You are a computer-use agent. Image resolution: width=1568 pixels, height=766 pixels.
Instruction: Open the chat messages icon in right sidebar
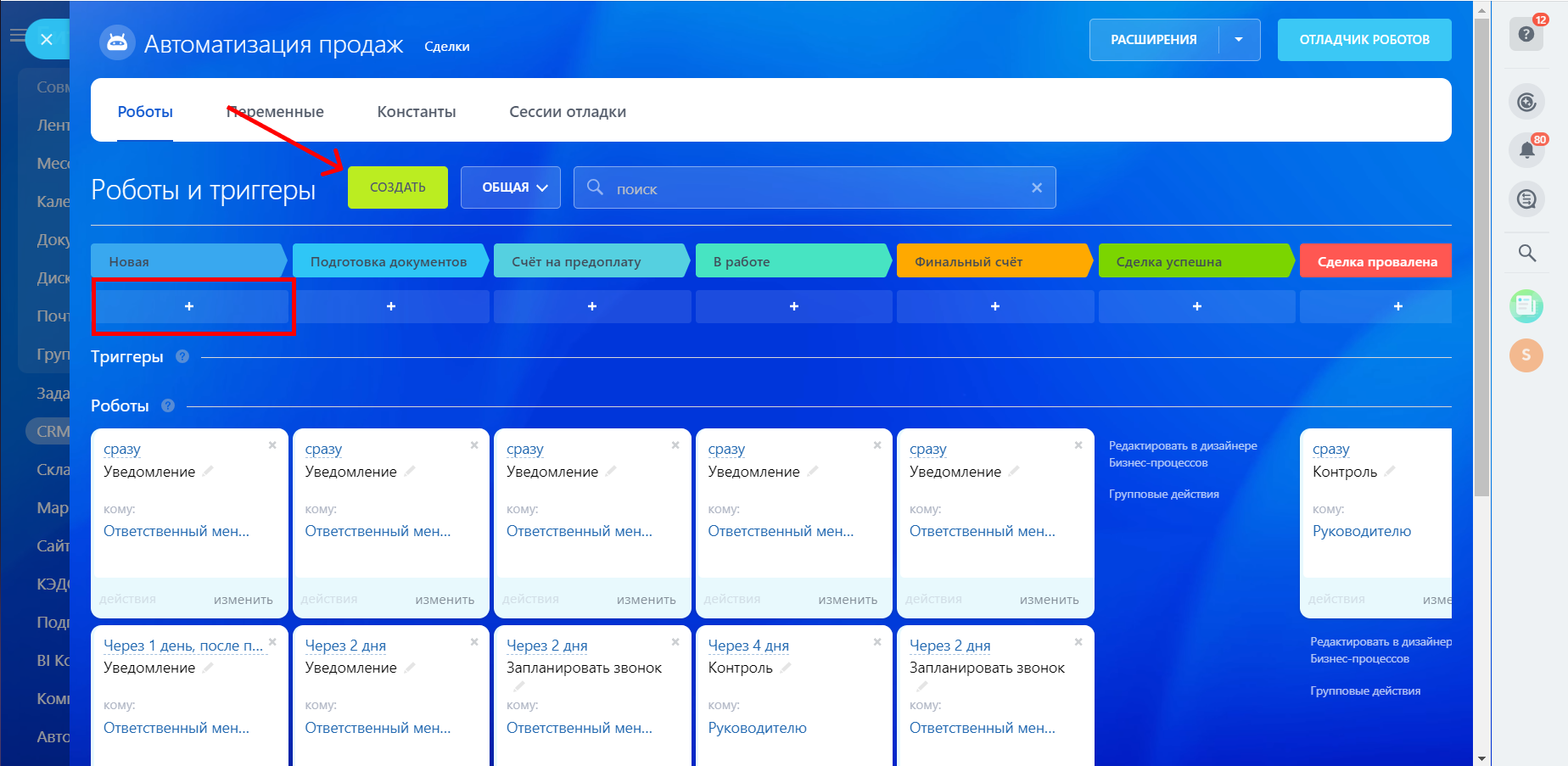point(1526,199)
